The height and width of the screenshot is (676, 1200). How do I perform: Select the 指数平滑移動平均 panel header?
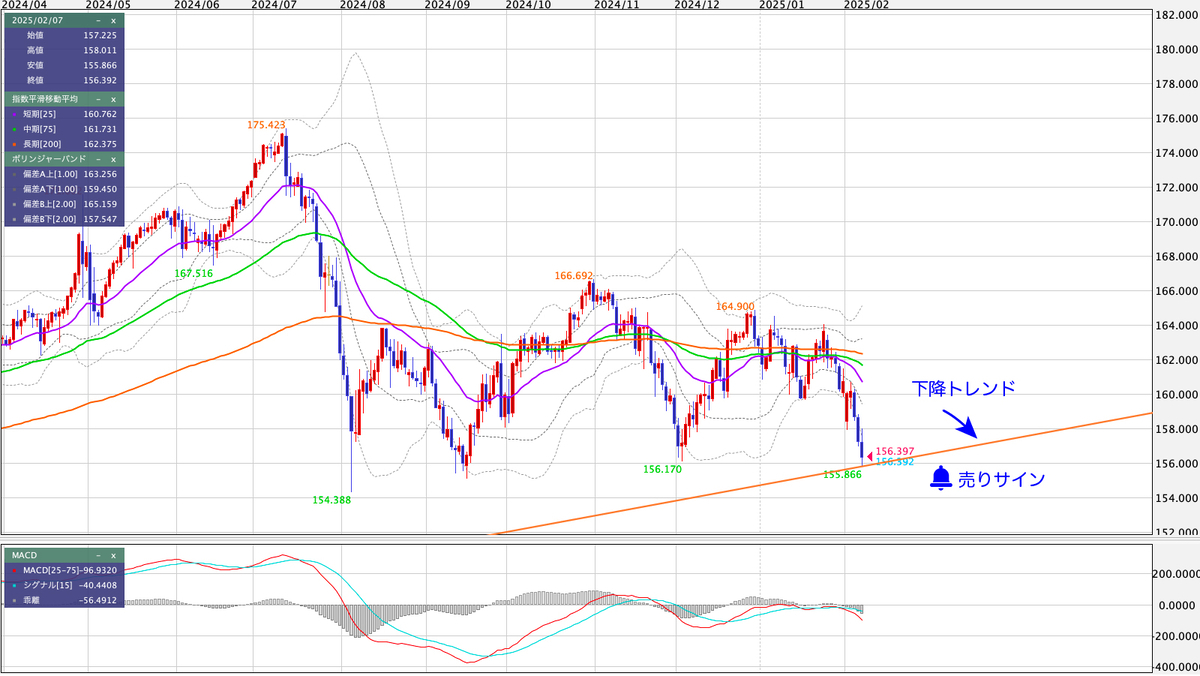[43, 99]
